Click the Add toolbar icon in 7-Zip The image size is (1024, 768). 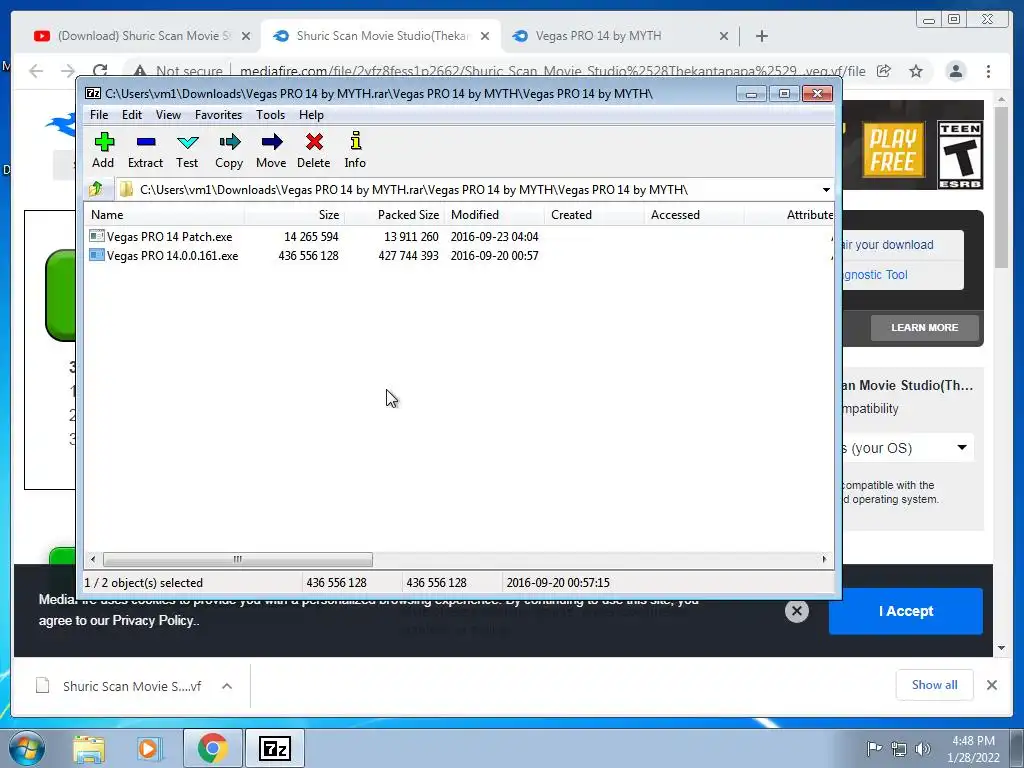pos(103,150)
